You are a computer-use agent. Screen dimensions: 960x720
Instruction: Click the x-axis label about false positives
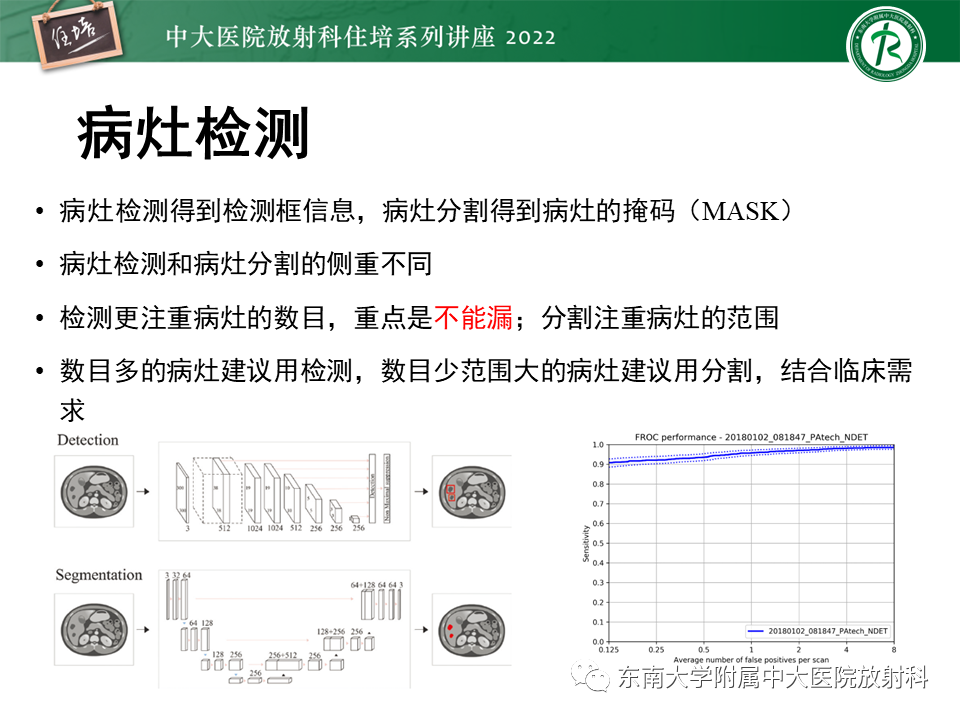pos(749,661)
